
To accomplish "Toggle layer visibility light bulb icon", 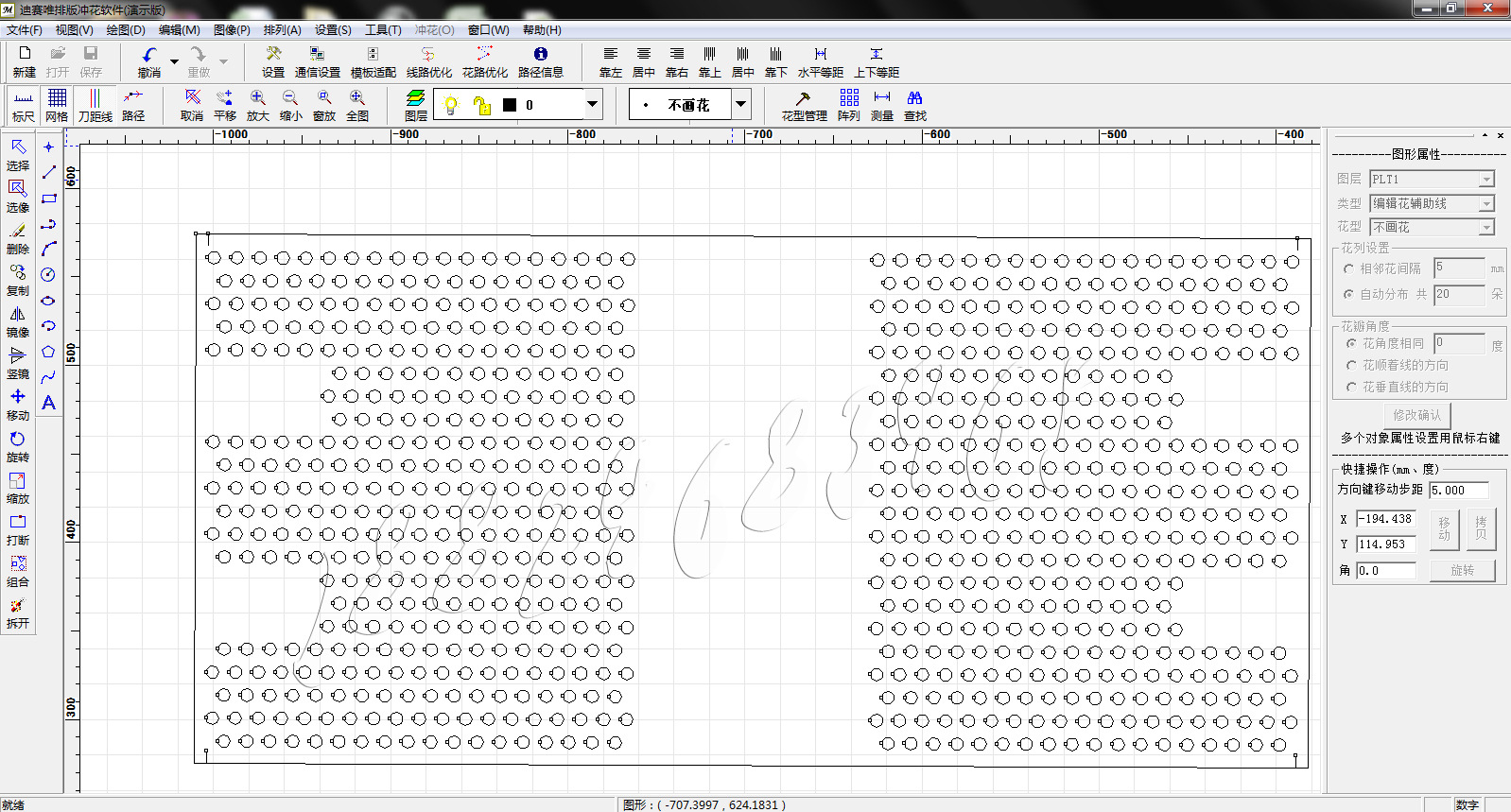I will [451, 105].
